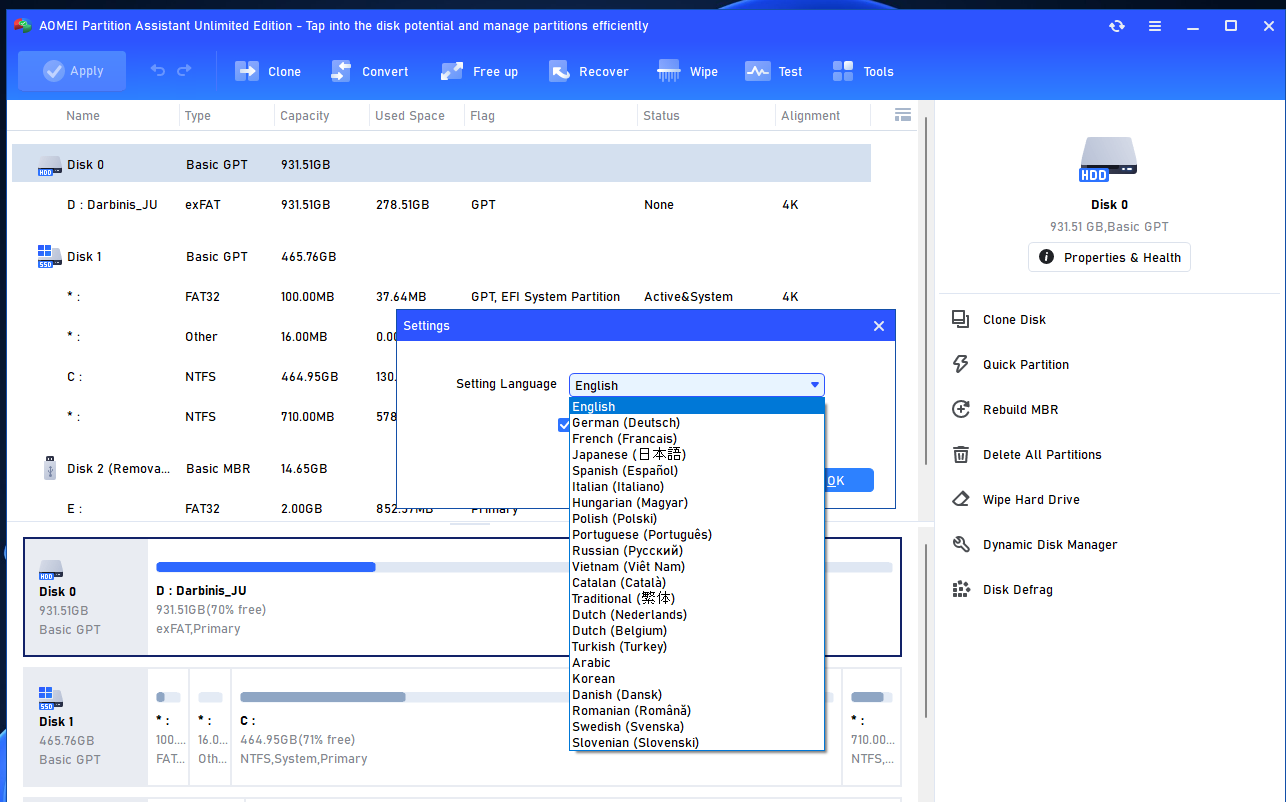Open the Recover tool
The width and height of the screenshot is (1286, 802).
588,71
